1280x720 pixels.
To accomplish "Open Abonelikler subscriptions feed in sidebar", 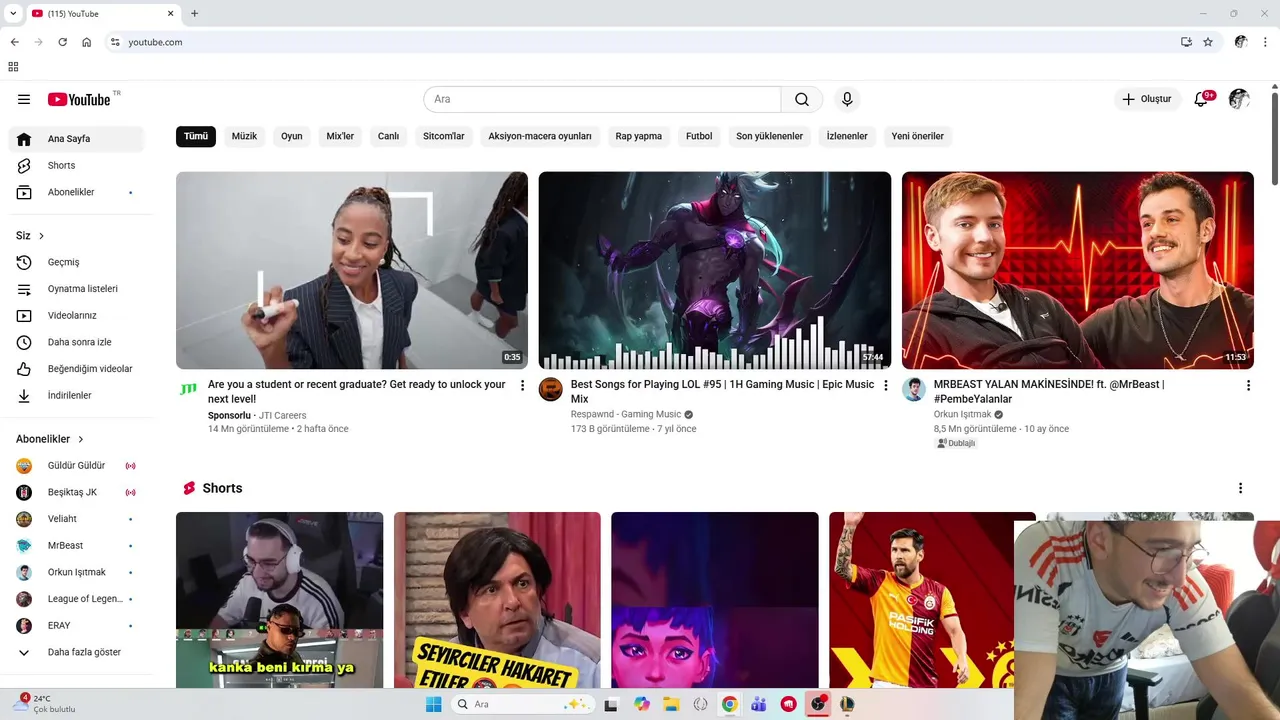I will 76,192.
